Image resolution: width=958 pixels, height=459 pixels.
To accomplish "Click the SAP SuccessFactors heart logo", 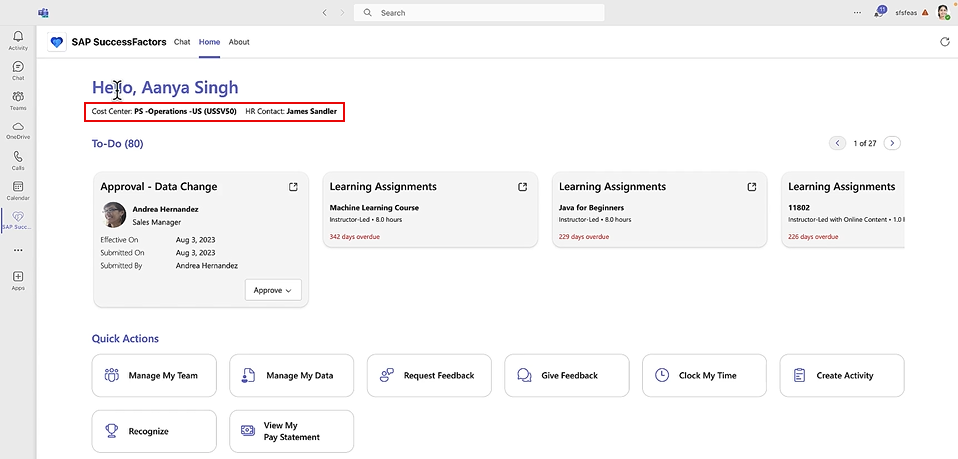I will pyautogui.click(x=57, y=42).
